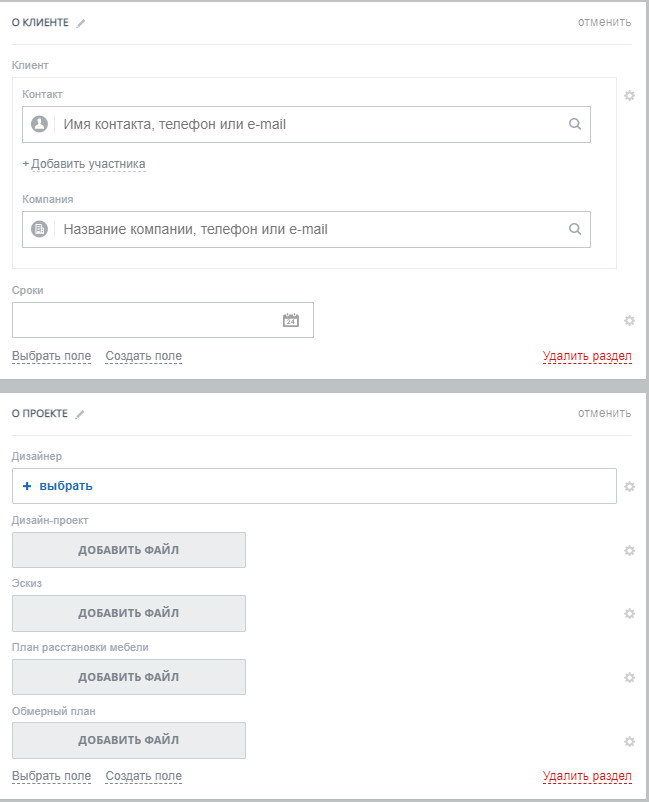The width and height of the screenshot is (649, 802).
Task: Open settings gear for Клиент field
Action: coord(629,96)
